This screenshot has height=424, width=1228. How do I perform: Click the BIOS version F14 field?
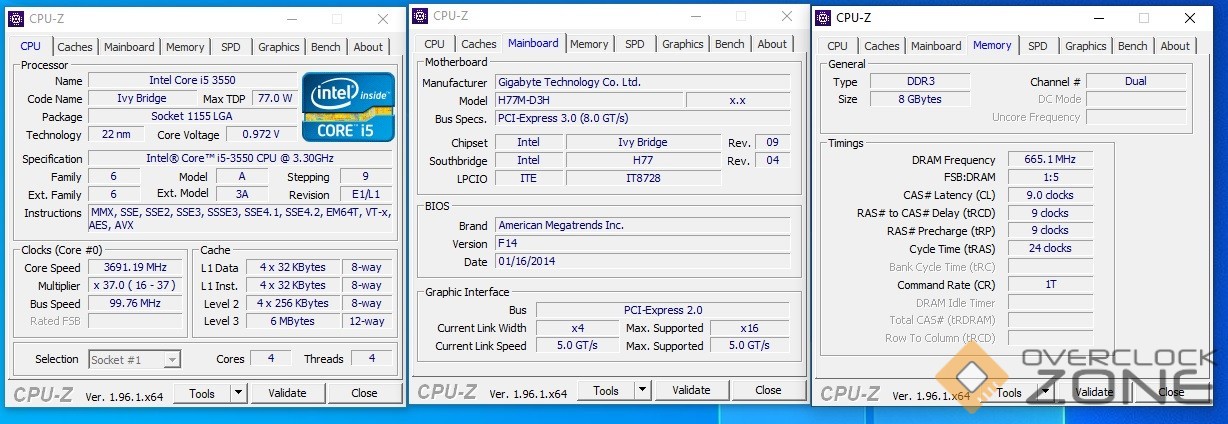pos(642,244)
